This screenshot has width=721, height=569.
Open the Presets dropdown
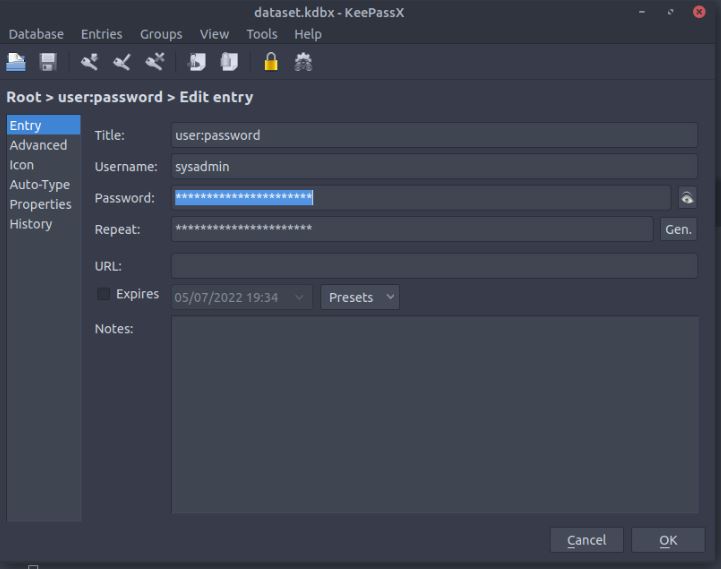pyautogui.click(x=360, y=297)
